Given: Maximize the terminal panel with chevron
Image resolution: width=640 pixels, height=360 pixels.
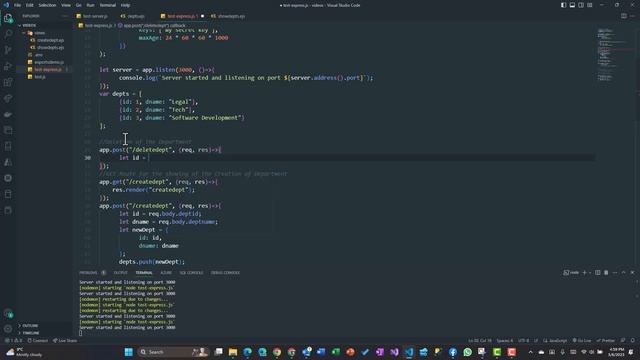Looking at the screenshot, I should (623, 273).
